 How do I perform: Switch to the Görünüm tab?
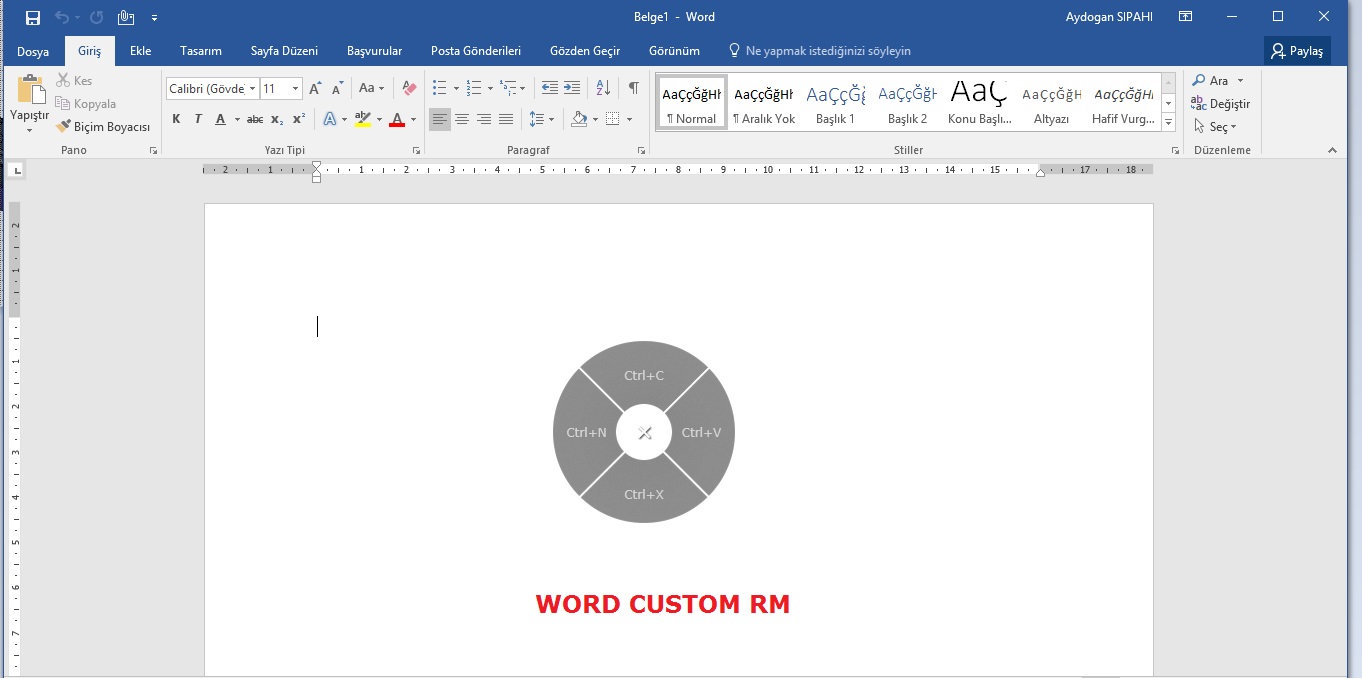(674, 51)
